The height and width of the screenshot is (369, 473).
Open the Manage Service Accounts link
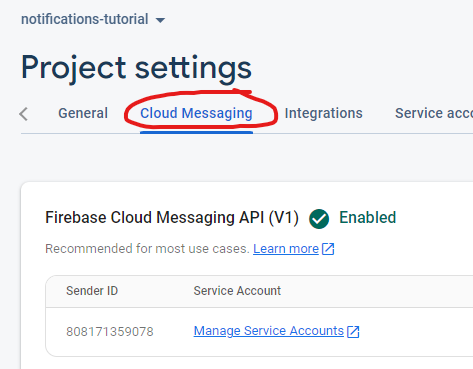[269, 331]
